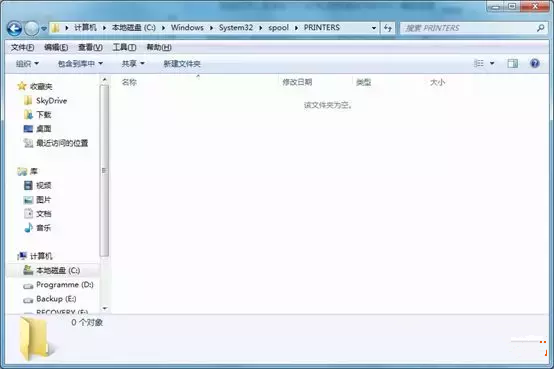Click the refresh icon beside address bar
The width and height of the screenshot is (554, 369).
click(388, 28)
